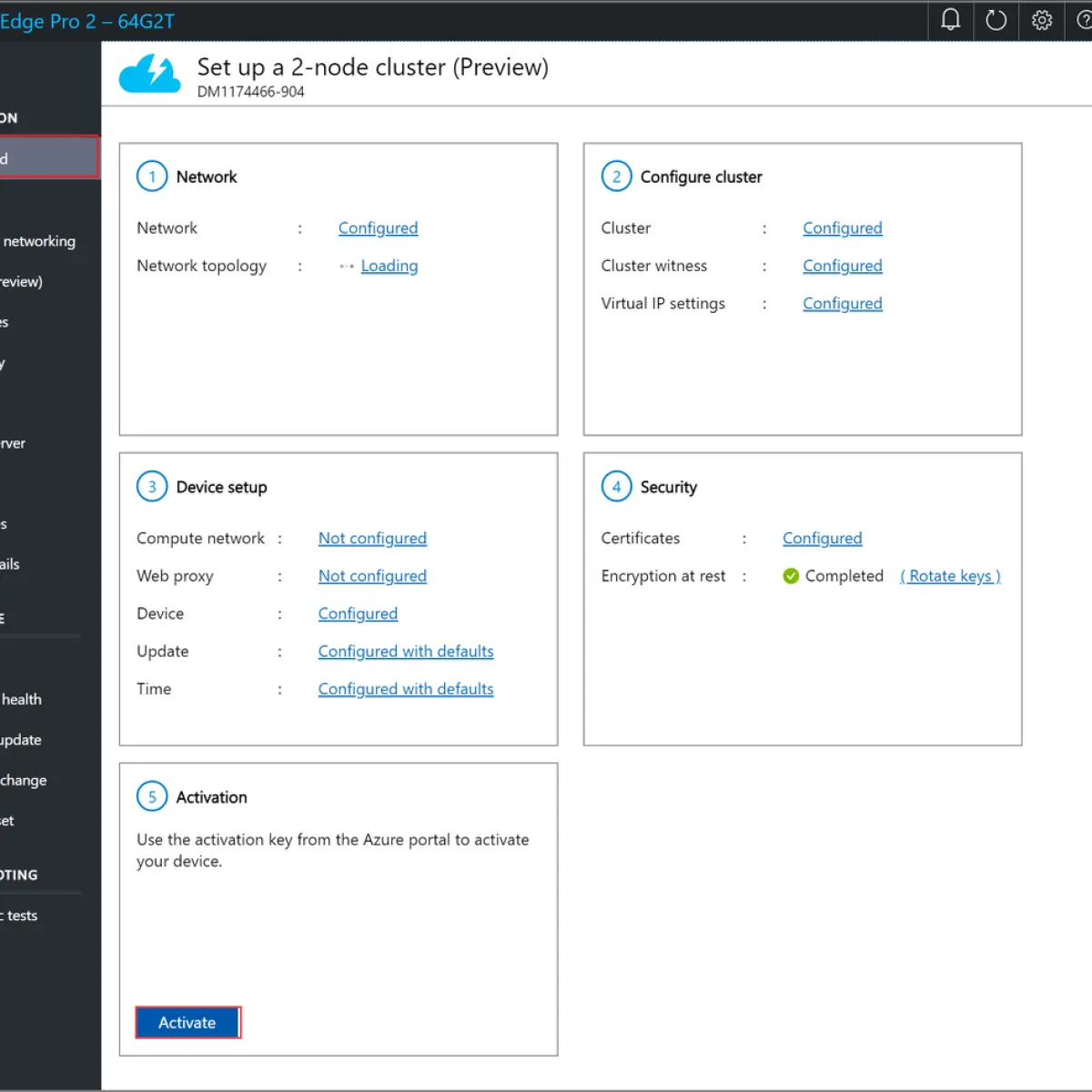Select the highlighted sidebar item under the ON heading

pyautogui.click(x=49, y=157)
